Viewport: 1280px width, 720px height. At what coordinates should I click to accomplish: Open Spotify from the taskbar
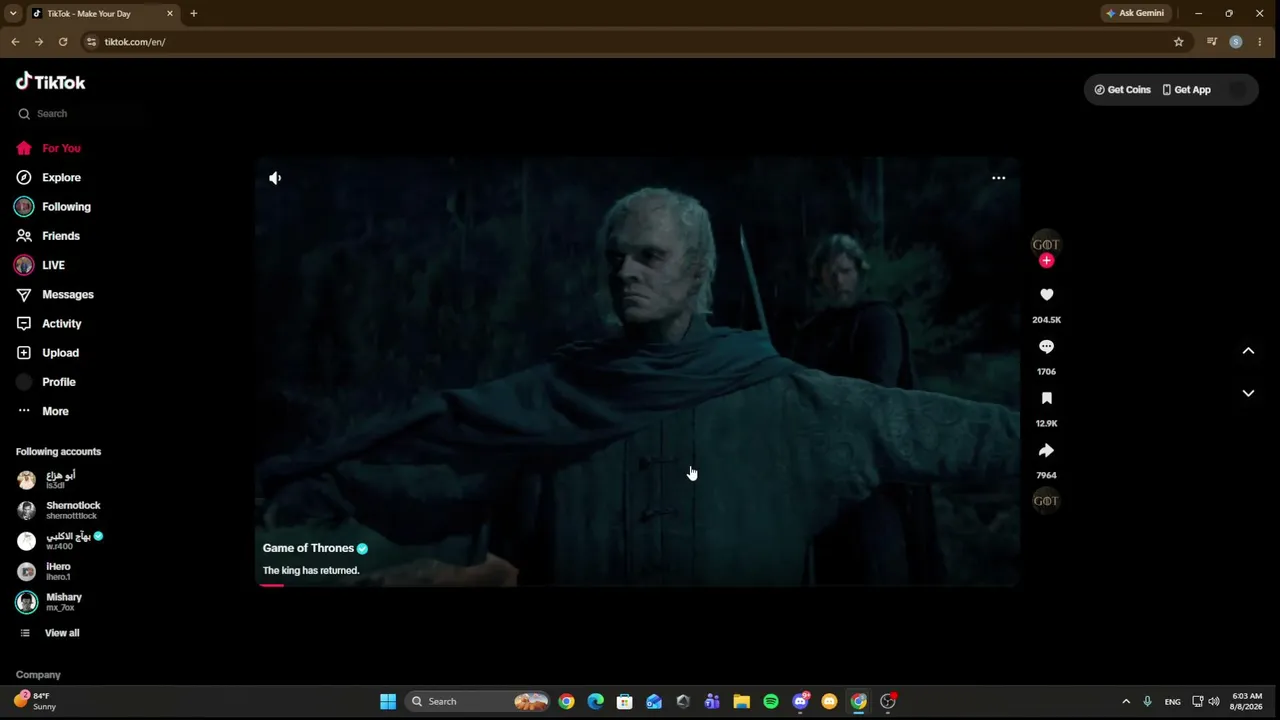click(771, 702)
